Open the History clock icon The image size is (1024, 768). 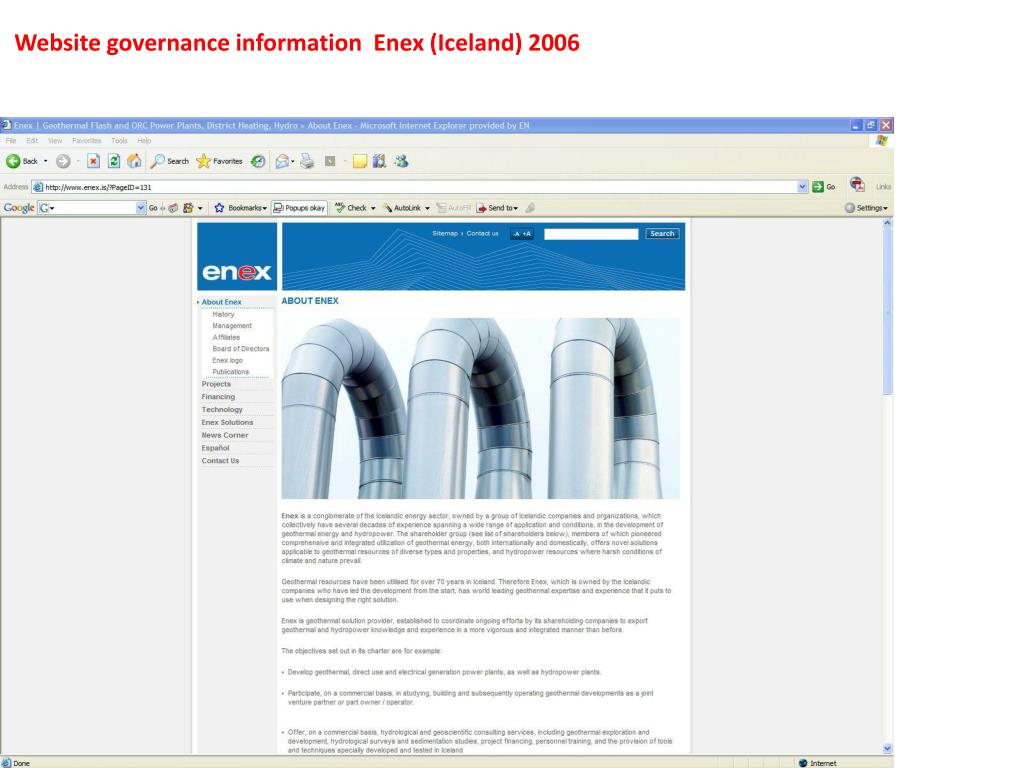pos(258,161)
